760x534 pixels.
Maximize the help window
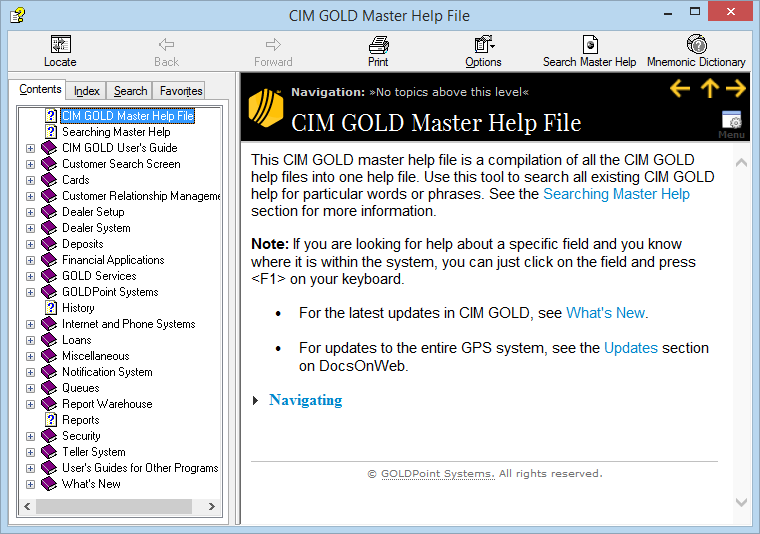[x=695, y=12]
